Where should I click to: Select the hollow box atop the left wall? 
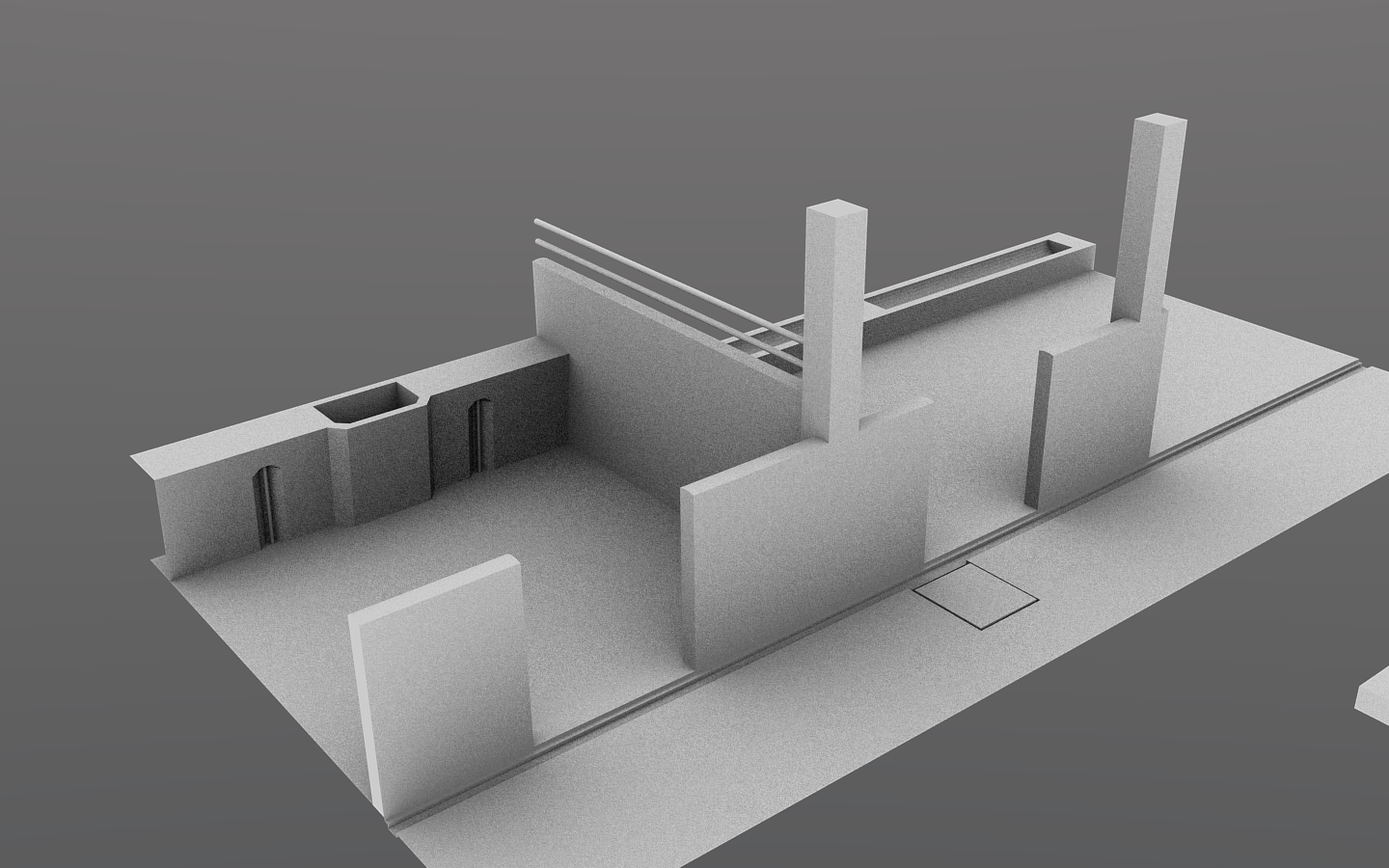(x=368, y=402)
